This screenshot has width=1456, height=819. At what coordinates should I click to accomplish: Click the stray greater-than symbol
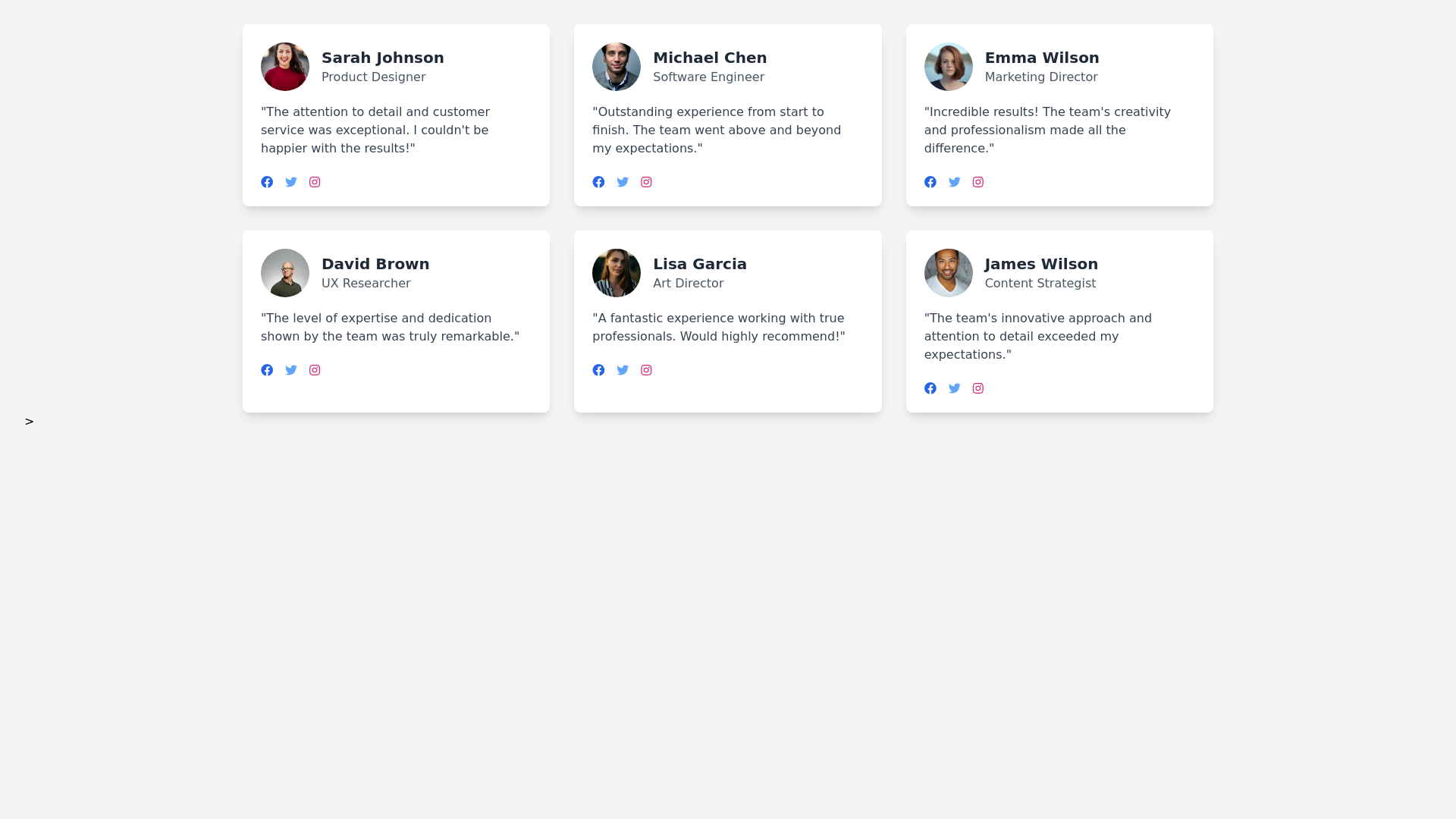(29, 422)
